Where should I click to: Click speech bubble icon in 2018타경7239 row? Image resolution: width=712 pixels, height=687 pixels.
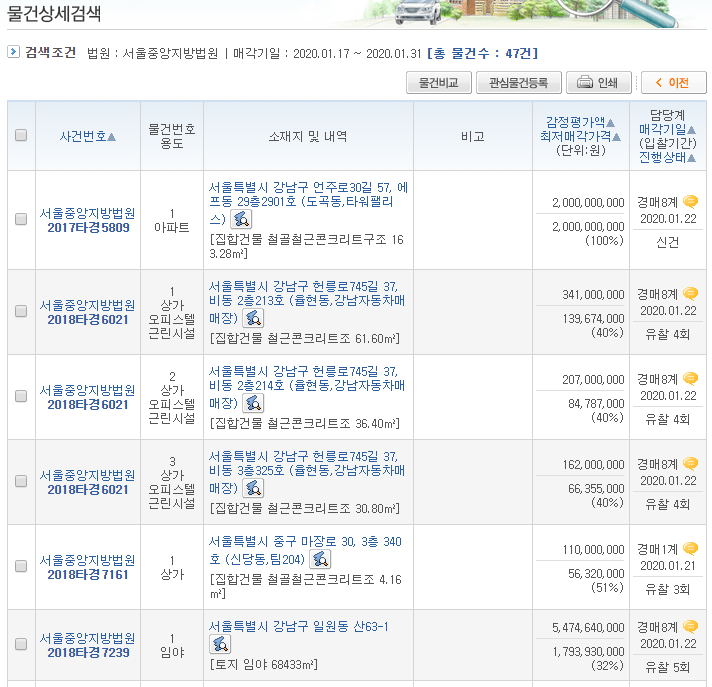click(690, 627)
